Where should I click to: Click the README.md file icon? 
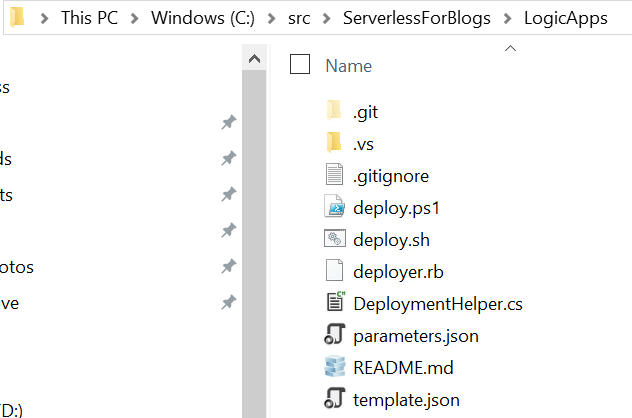coord(335,367)
